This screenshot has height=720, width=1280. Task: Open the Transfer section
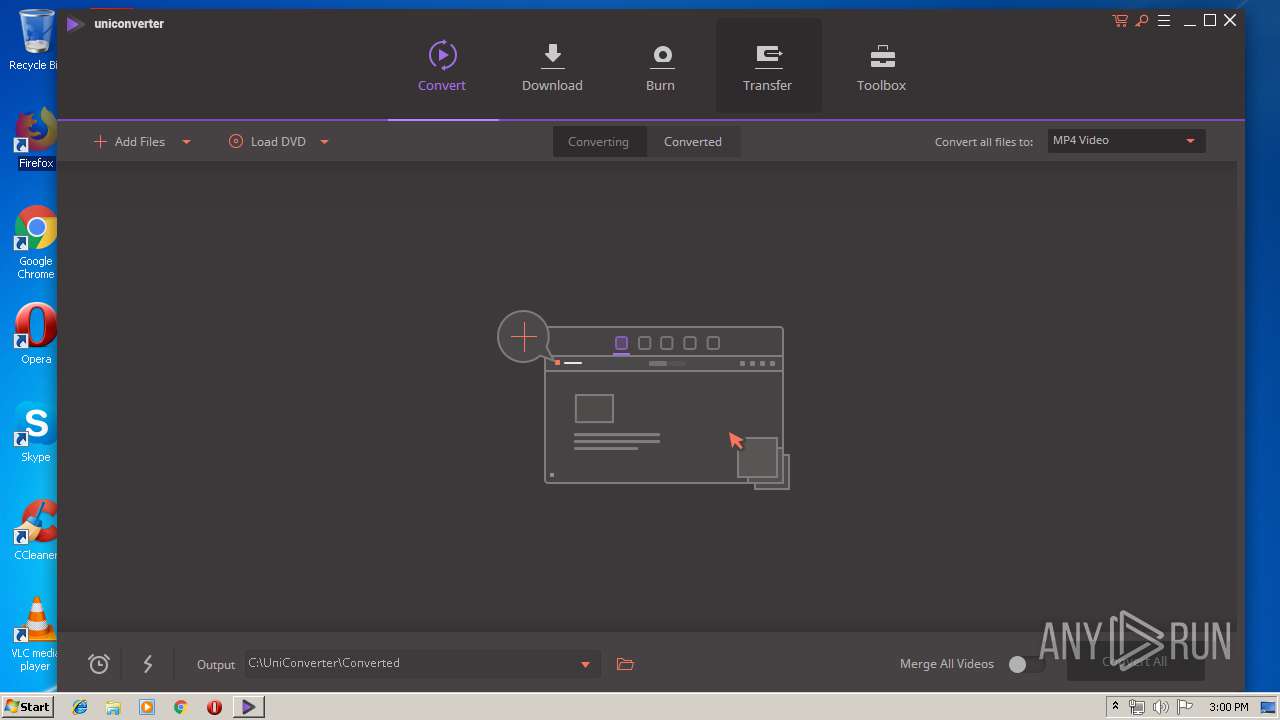pyautogui.click(x=768, y=66)
